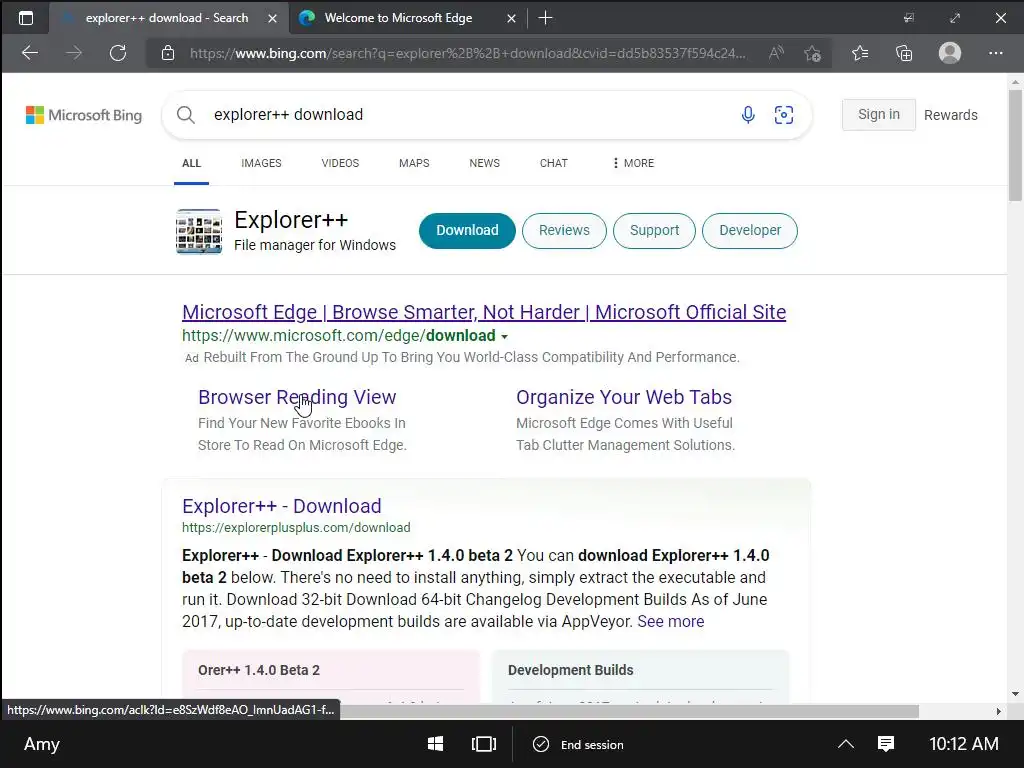Click the Bing search magnifier icon
The height and width of the screenshot is (768, 1024).
click(185, 115)
